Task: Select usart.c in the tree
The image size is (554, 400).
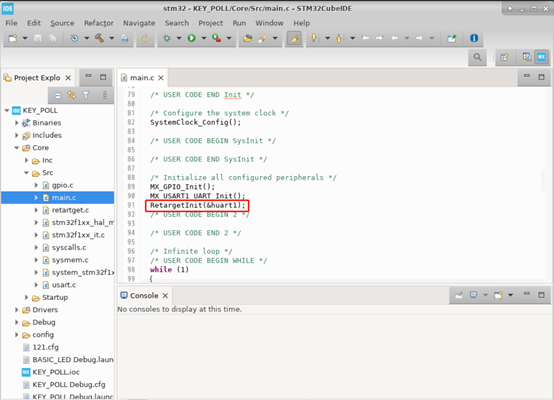Action: pos(64,285)
